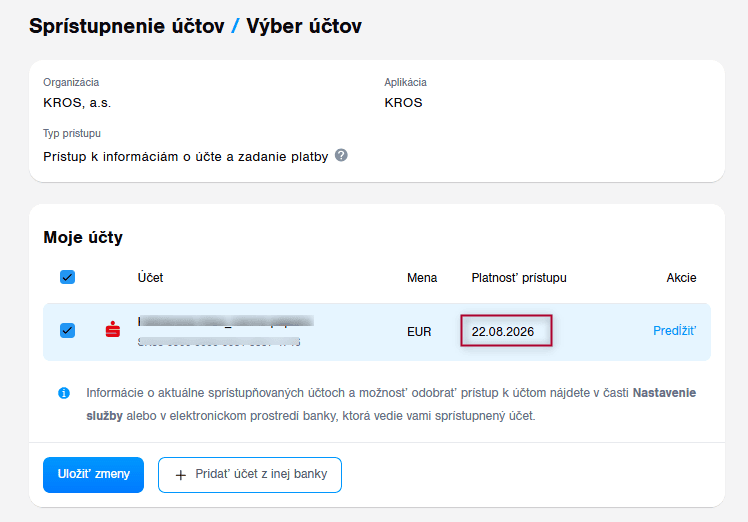The image size is (748, 522).
Task: Click the Akcie column header
Action: (681, 277)
